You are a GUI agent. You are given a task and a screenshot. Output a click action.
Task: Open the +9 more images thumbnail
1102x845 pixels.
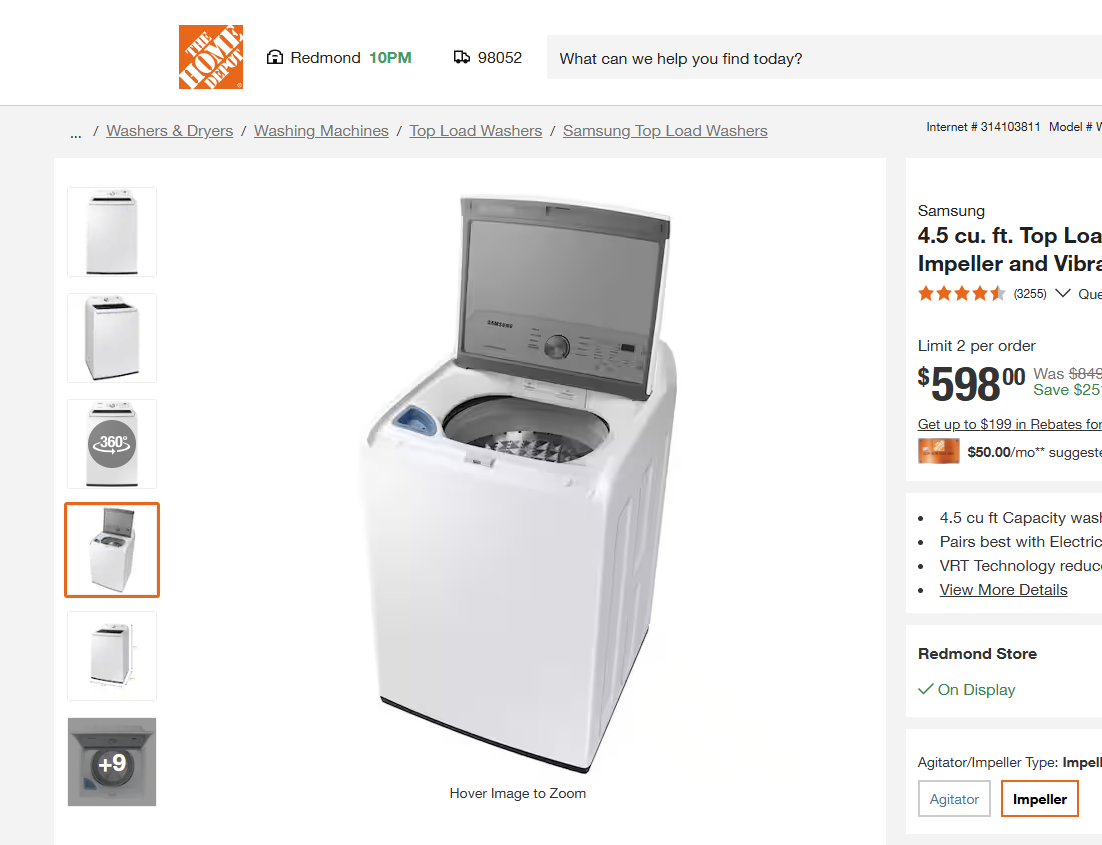click(x=112, y=762)
